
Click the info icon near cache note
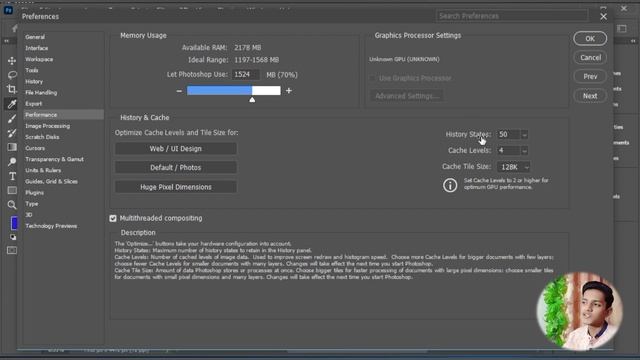click(450, 185)
